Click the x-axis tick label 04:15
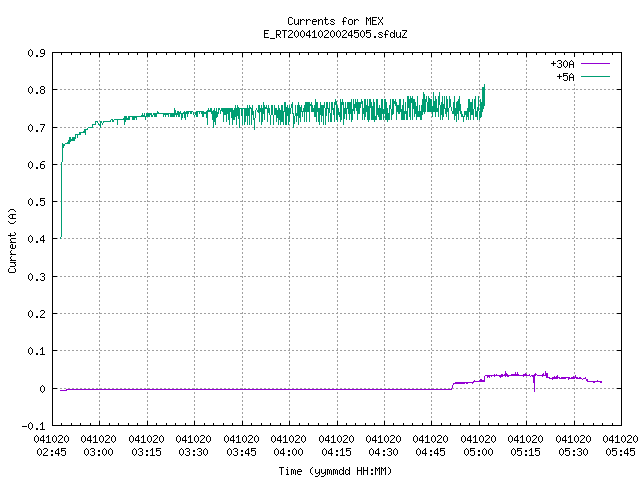 336,452
